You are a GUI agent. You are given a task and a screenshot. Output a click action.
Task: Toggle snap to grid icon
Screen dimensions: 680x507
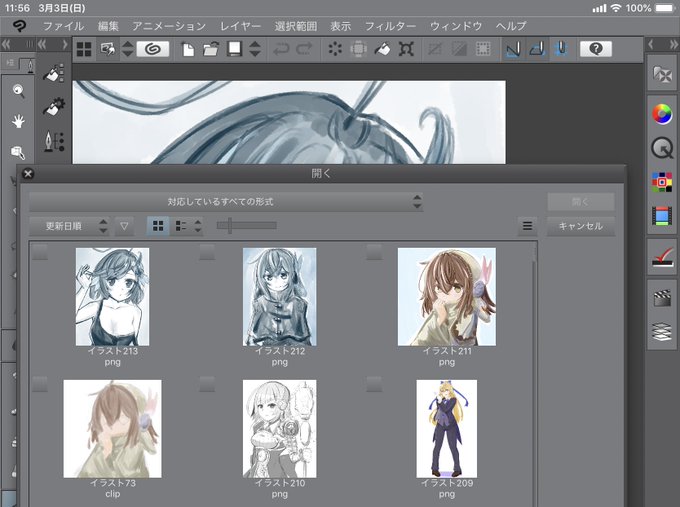(x=561, y=49)
